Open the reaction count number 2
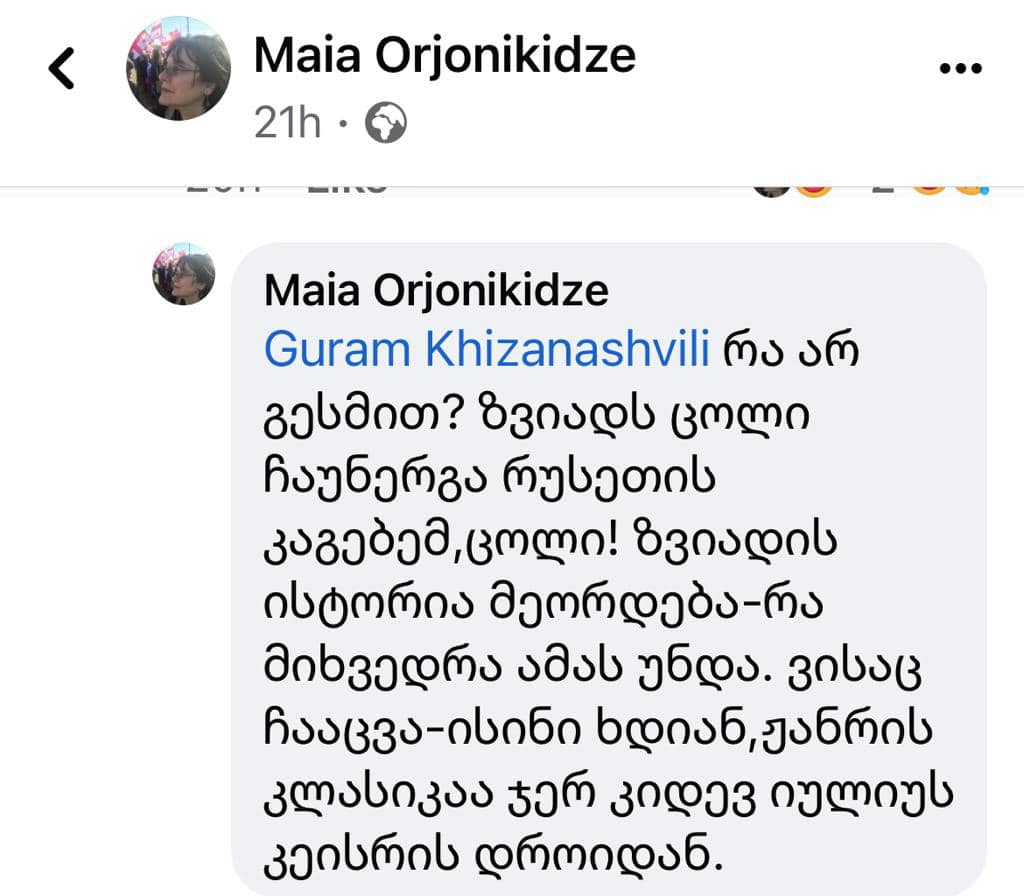Screen dimensions: 1024x896 882,190
